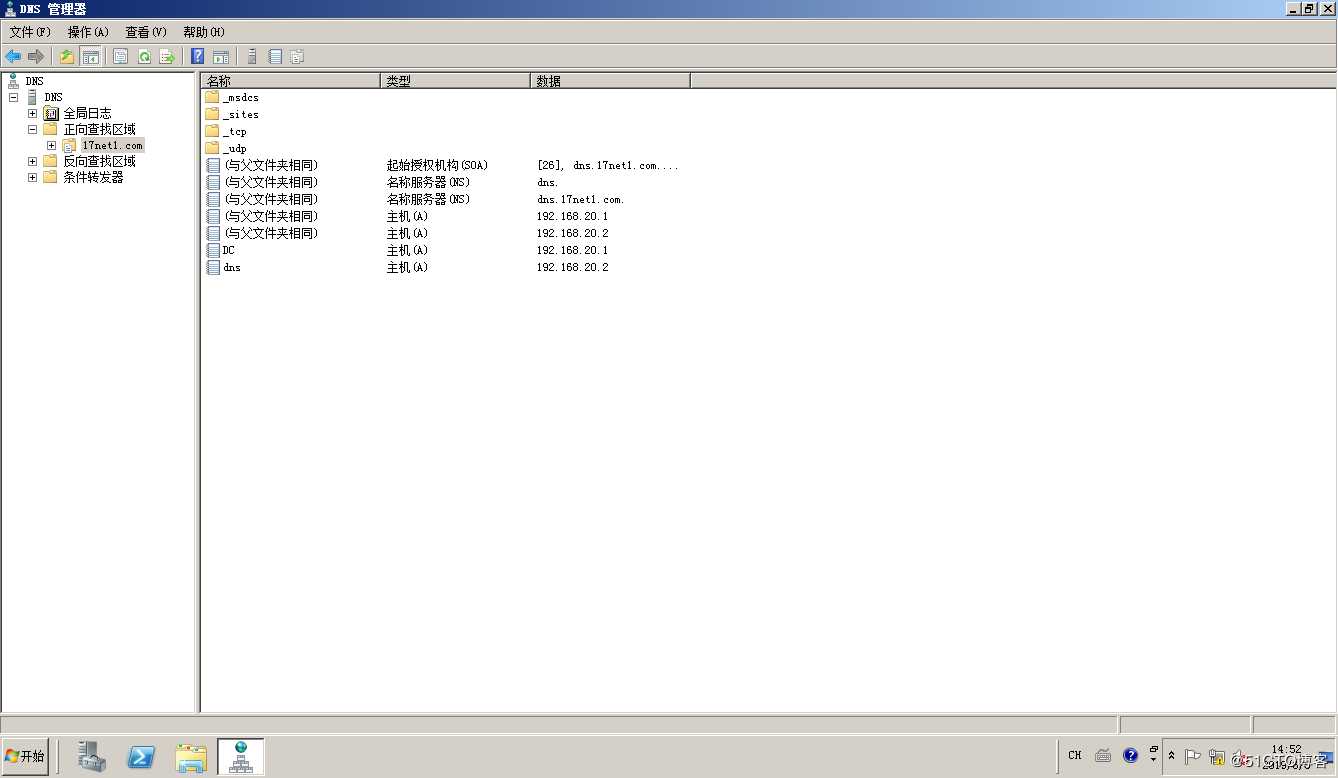Open the 开始 Start button
This screenshot has width=1338, height=778.
[x=26, y=757]
